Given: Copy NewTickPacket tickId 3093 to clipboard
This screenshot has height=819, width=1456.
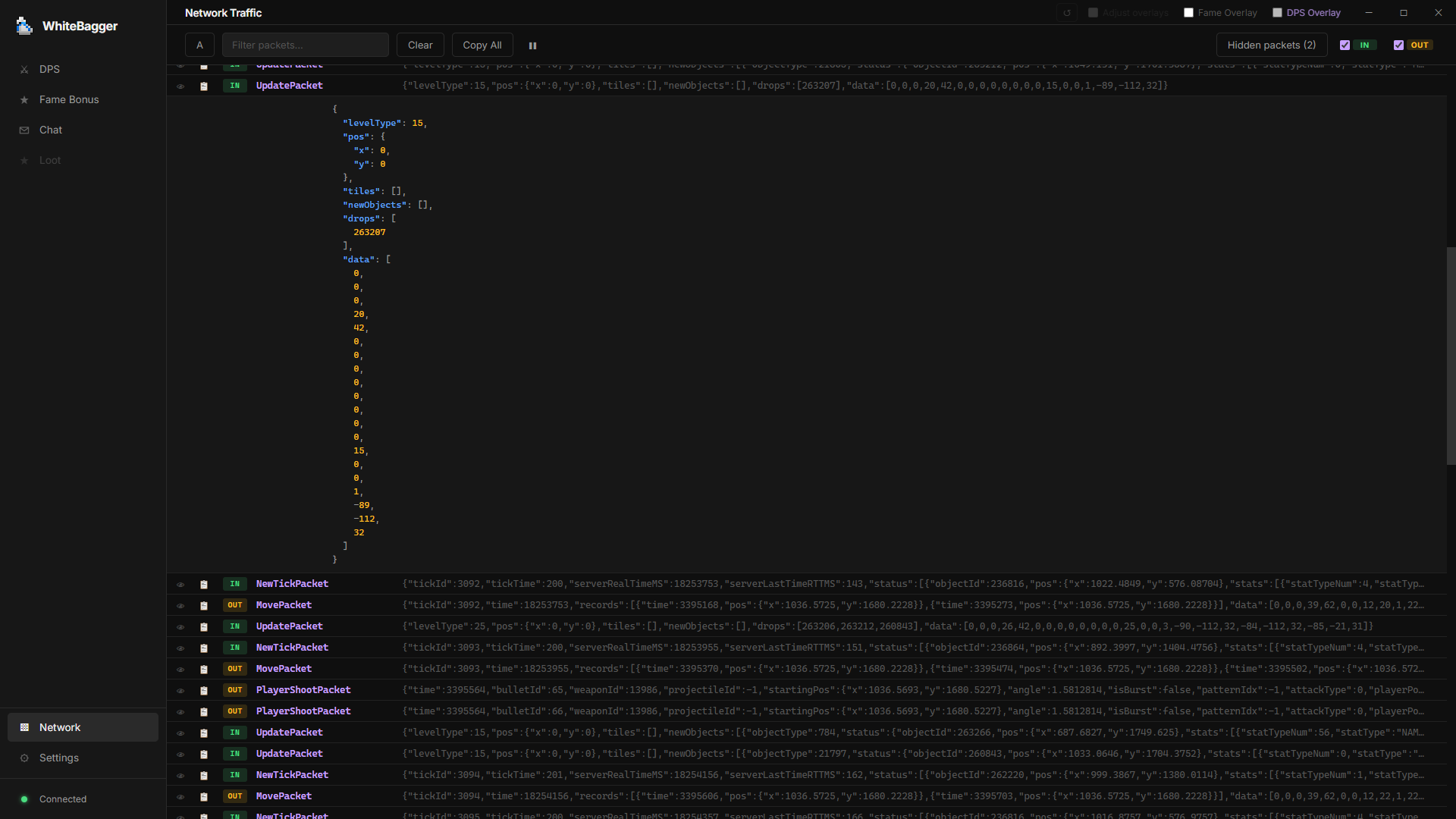Looking at the screenshot, I should click(x=204, y=648).
